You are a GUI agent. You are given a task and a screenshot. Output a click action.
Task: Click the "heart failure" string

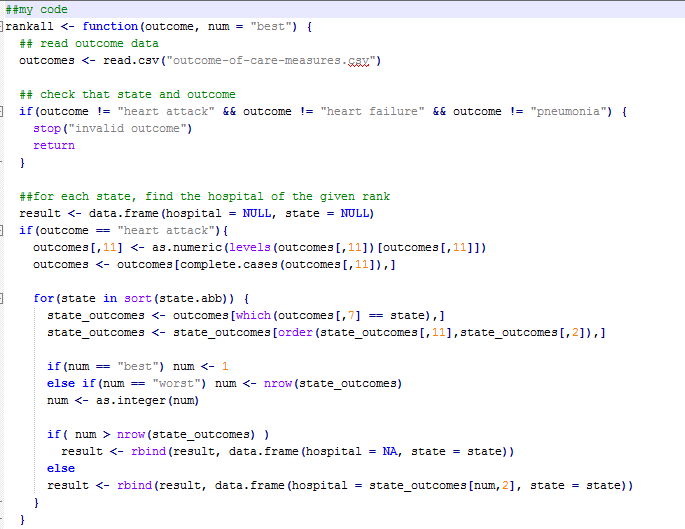click(372, 112)
